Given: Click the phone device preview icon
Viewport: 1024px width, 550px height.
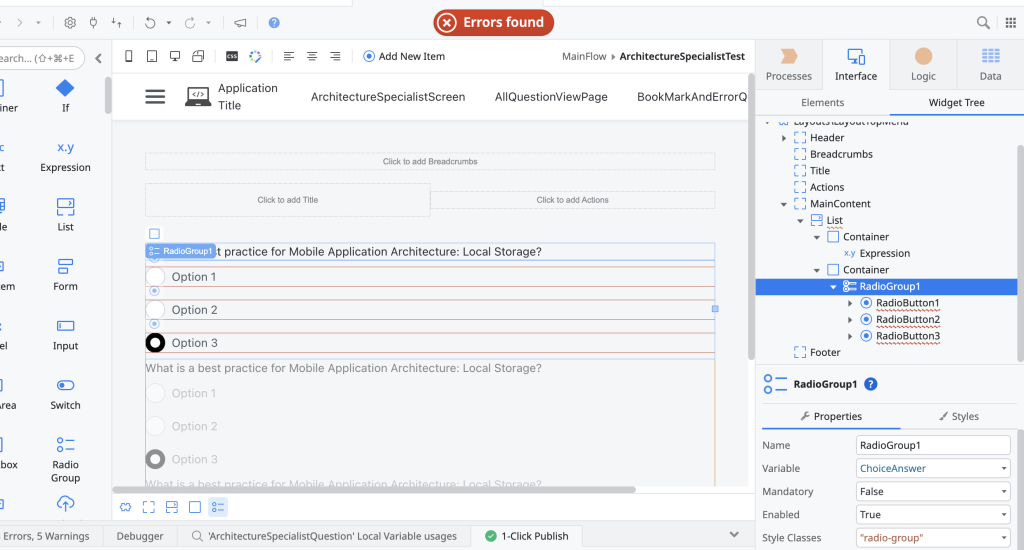Looking at the screenshot, I should pos(130,56).
